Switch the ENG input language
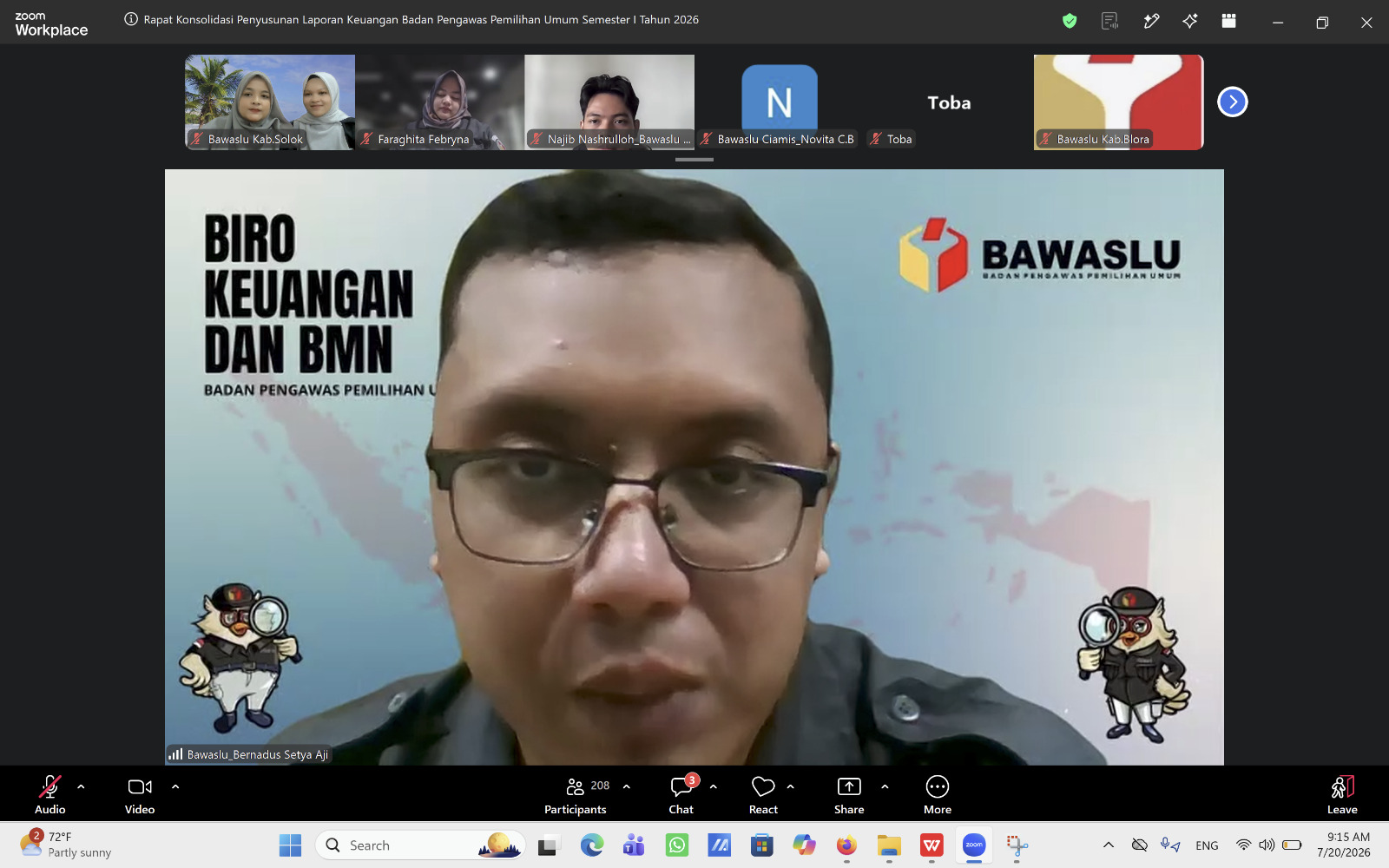Viewport: 1389px width, 868px height. click(1207, 845)
